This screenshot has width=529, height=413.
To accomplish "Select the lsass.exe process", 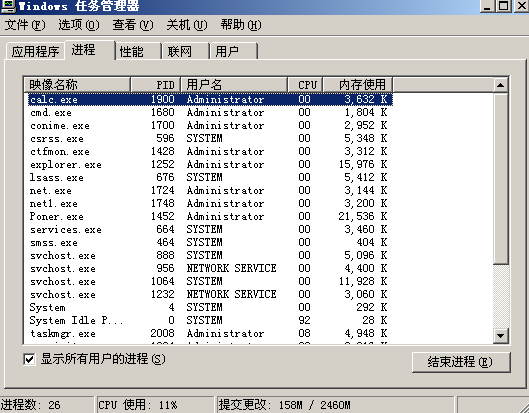I will (x=210, y=177).
